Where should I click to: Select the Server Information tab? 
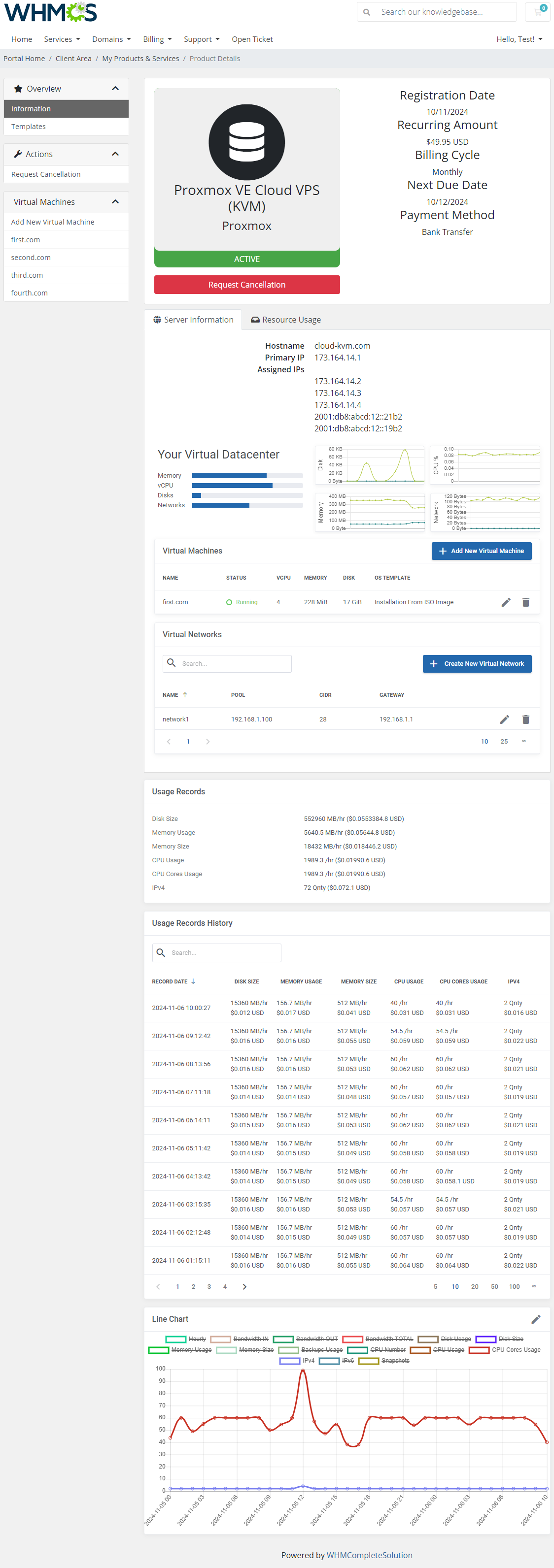click(193, 320)
